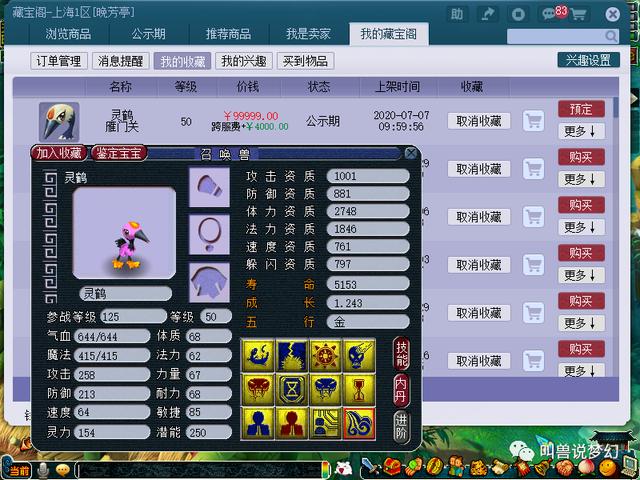Select the figure with circuit lines skill icon
The width and height of the screenshot is (640, 480).
(x=326, y=423)
